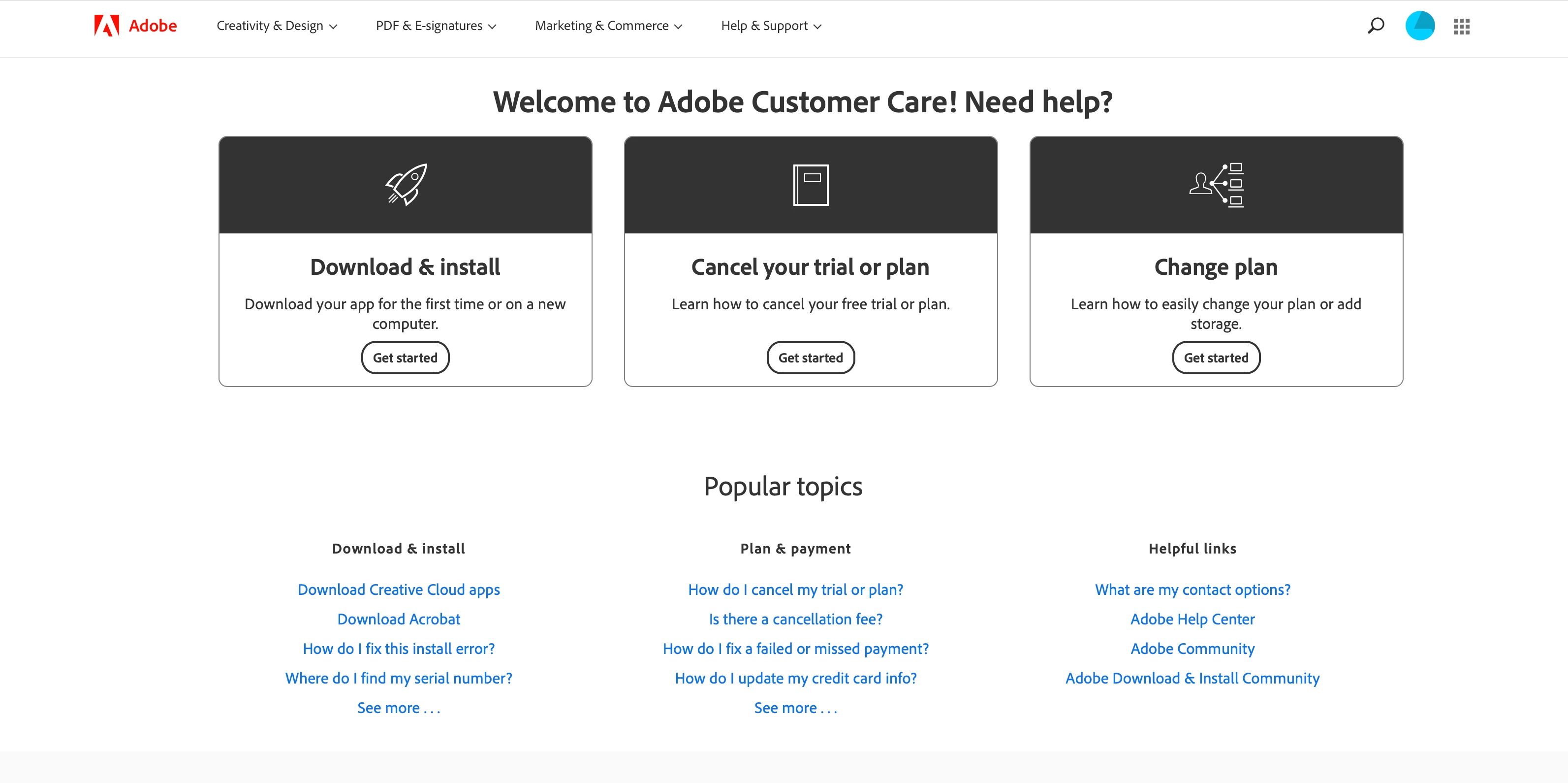Expand the Creativity & Design menu
This screenshot has width=1568, height=783.
[277, 26]
